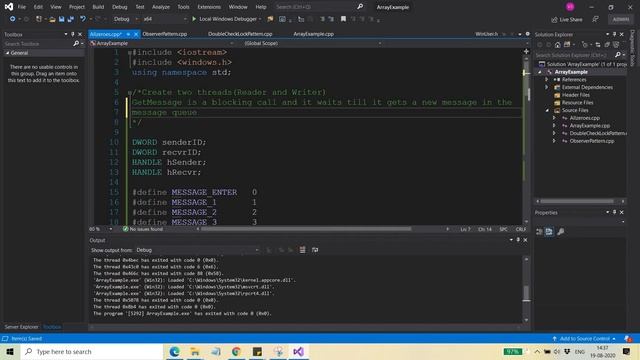
Task: Click the Live Share button label
Action: 571,20
